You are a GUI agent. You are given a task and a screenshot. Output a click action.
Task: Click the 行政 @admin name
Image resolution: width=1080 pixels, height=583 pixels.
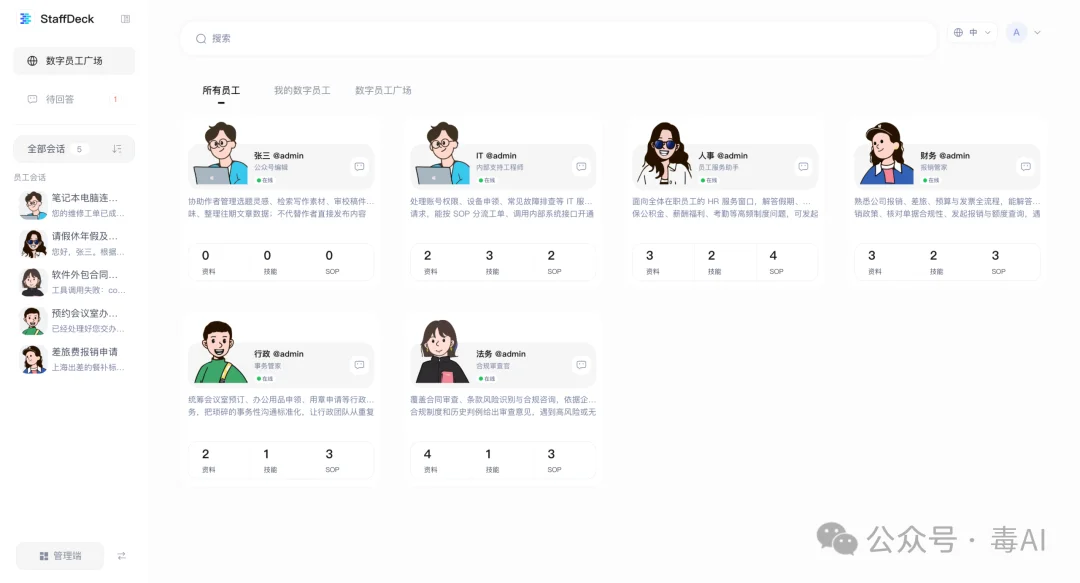278,354
